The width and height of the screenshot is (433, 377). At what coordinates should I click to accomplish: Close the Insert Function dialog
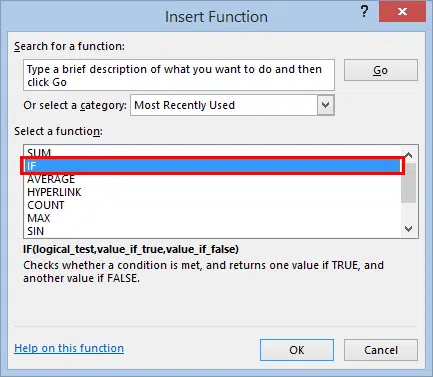(402, 12)
